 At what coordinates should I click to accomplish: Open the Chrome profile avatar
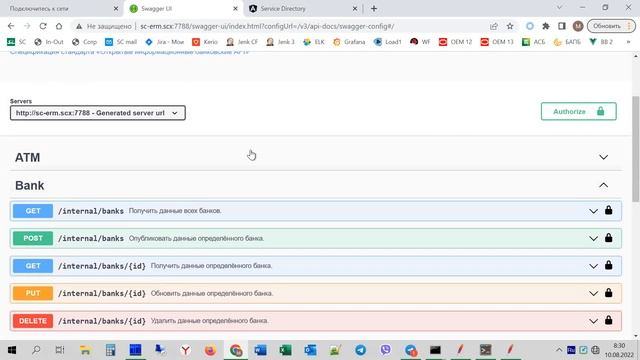578,26
